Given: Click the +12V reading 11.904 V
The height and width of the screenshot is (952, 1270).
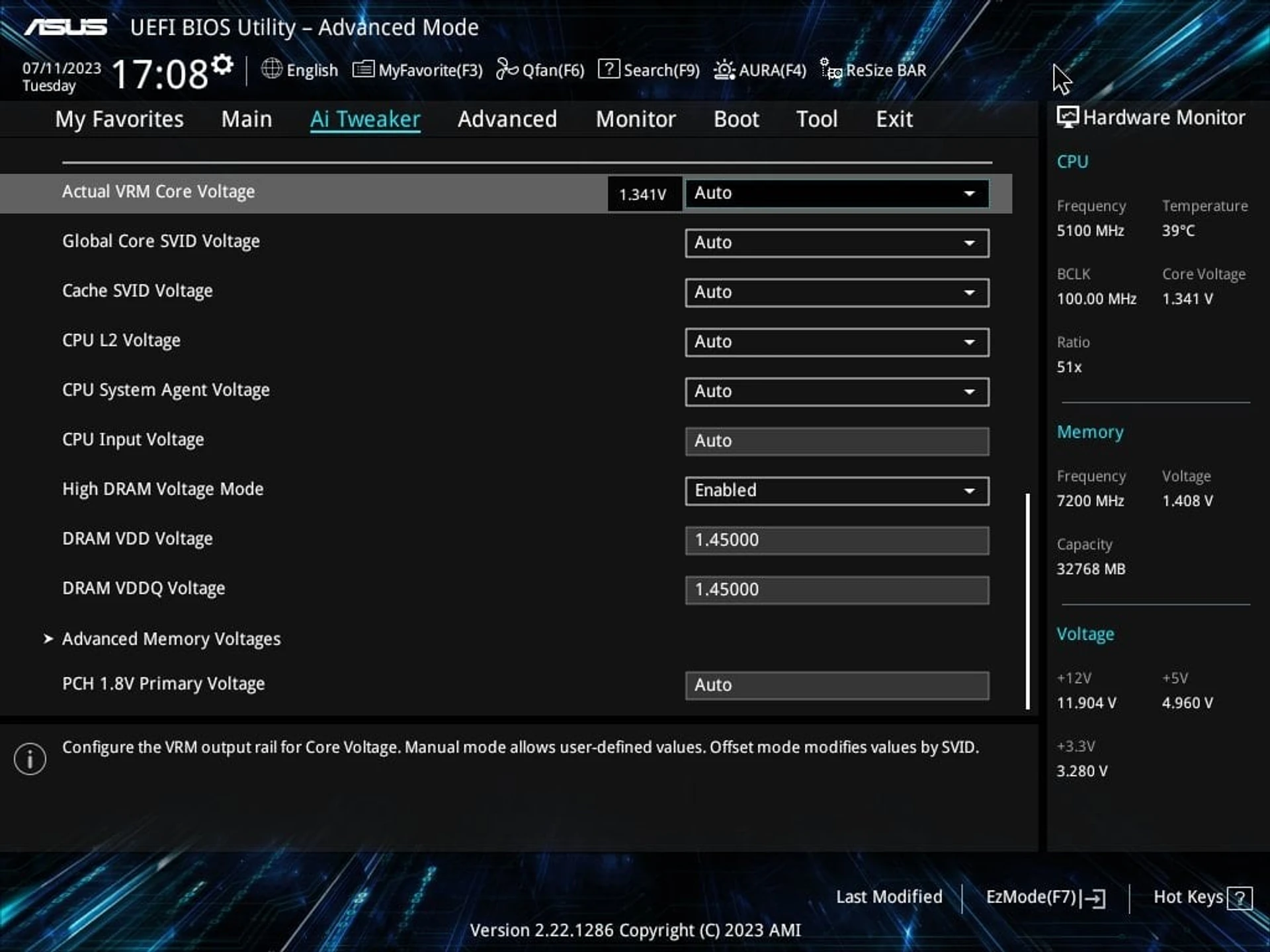Looking at the screenshot, I should pos(1086,703).
